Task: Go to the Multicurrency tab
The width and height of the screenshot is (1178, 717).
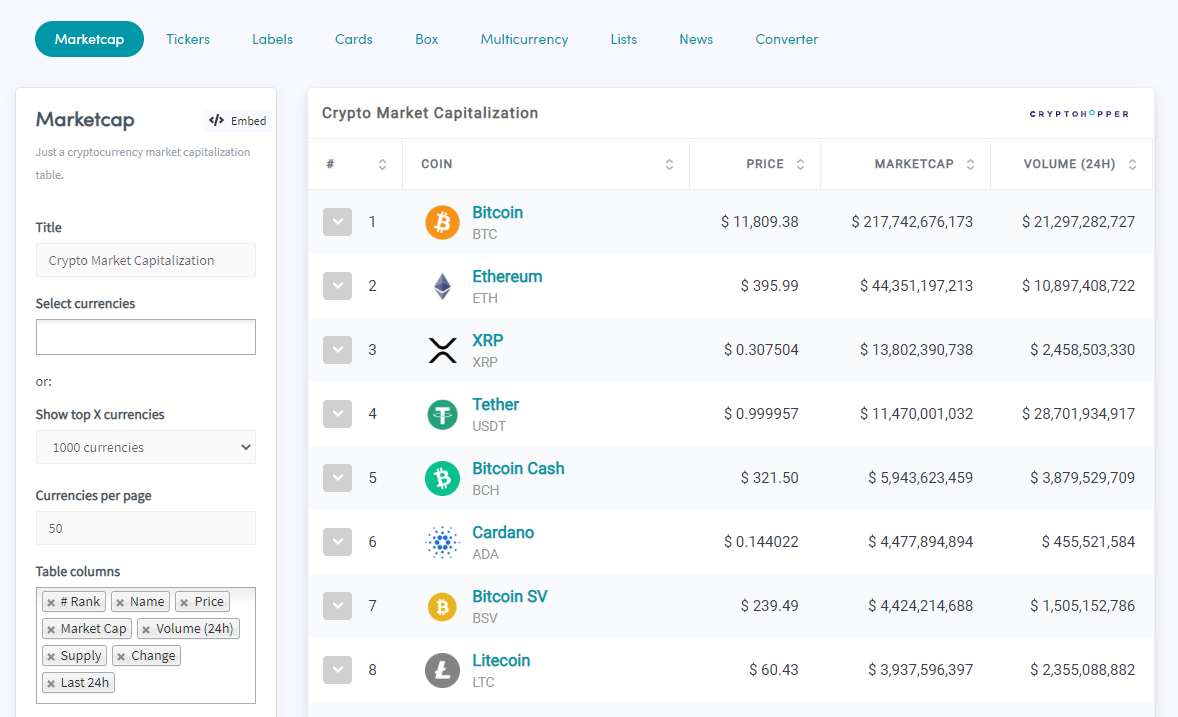Action: point(524,39)
